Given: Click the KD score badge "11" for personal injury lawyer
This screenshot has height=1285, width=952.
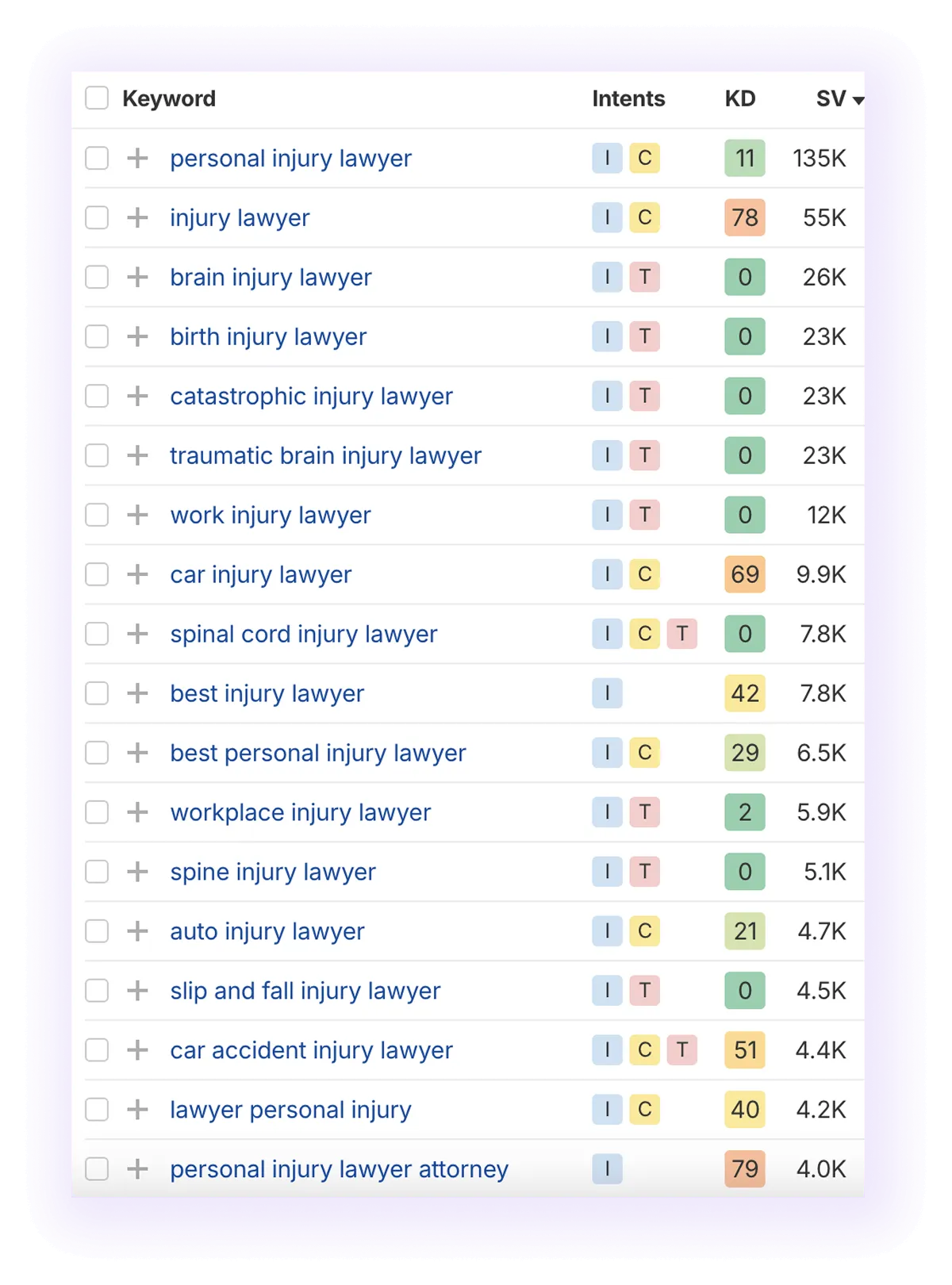Looking at the screenshot, I should click(744, 158).
